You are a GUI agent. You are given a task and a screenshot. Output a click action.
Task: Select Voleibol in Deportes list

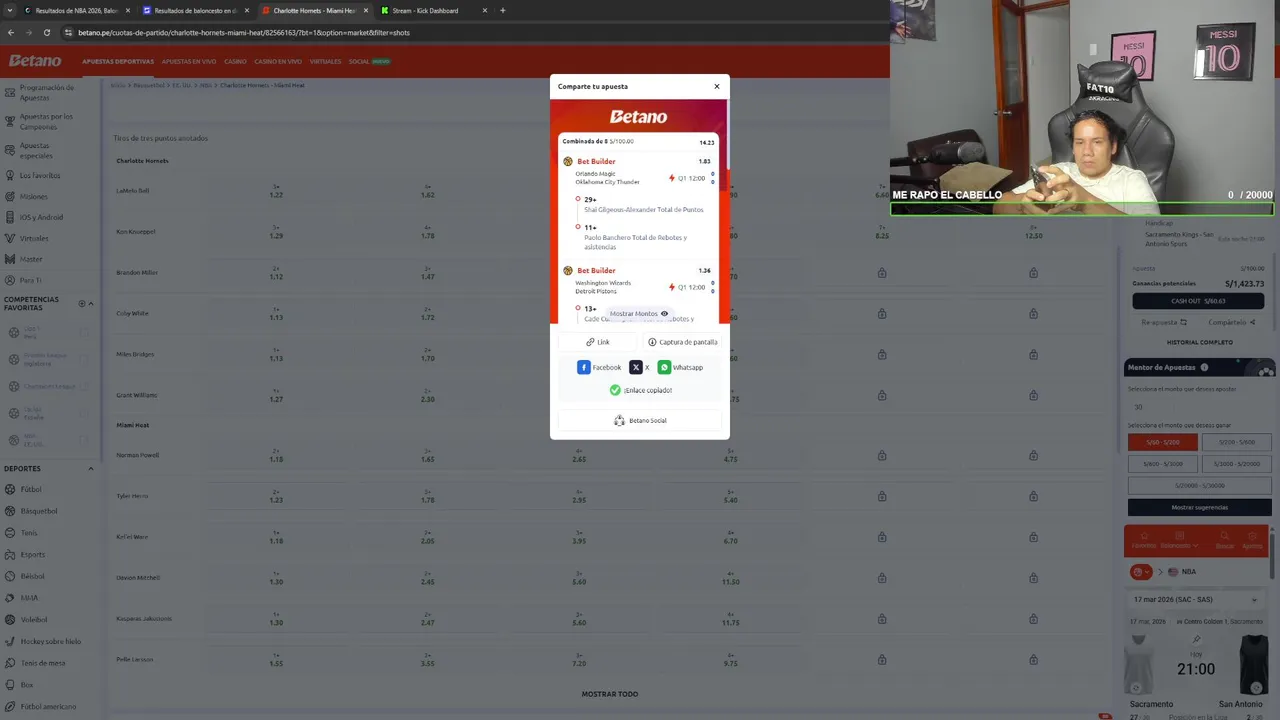pos(34,619)
